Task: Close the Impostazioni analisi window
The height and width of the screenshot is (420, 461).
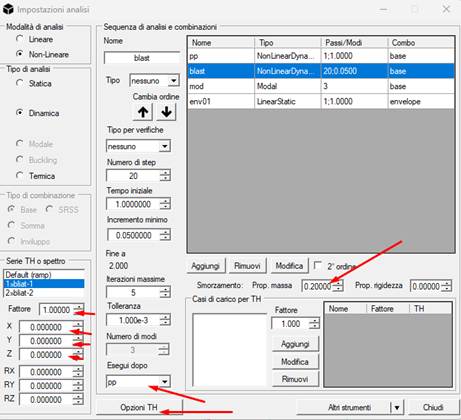Action: tap(446, 9)
